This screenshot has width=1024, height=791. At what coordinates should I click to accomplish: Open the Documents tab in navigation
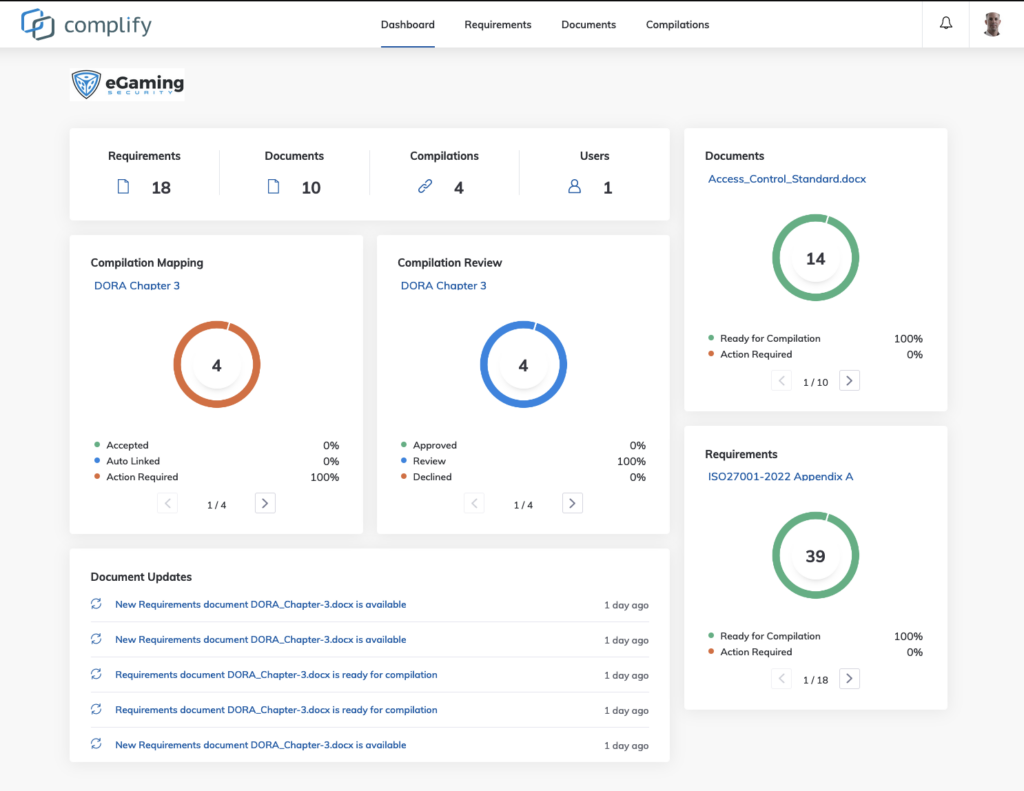pos(588,24)
